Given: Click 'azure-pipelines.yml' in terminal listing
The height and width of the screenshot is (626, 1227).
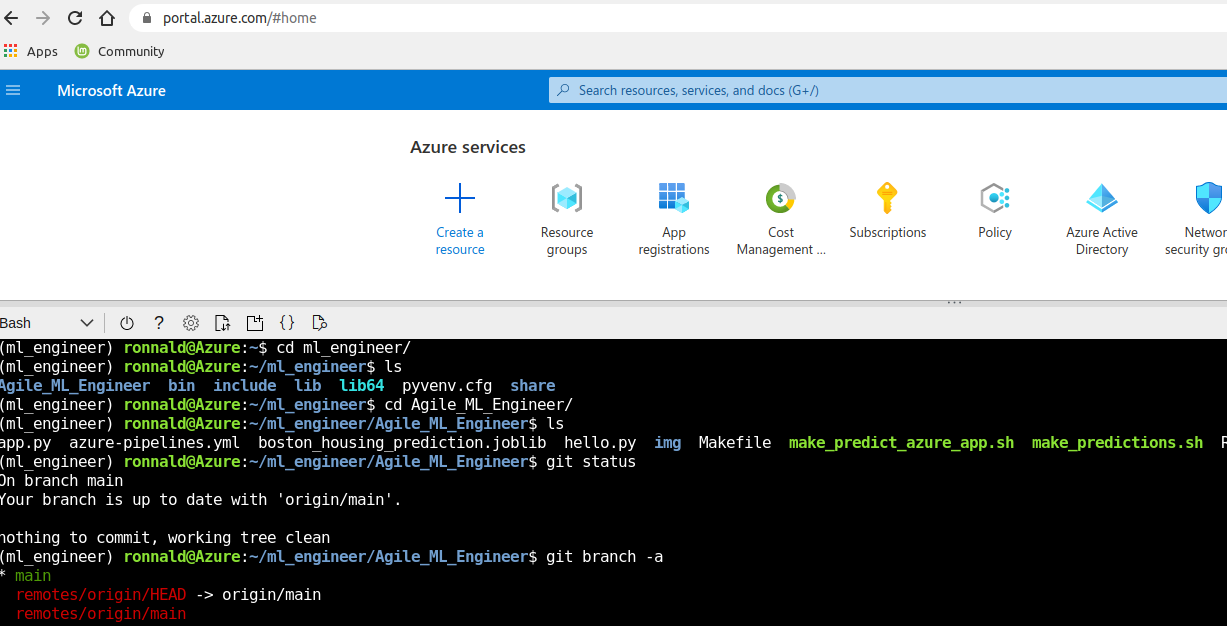Looking at the screenshot, I should pos(154,442).
